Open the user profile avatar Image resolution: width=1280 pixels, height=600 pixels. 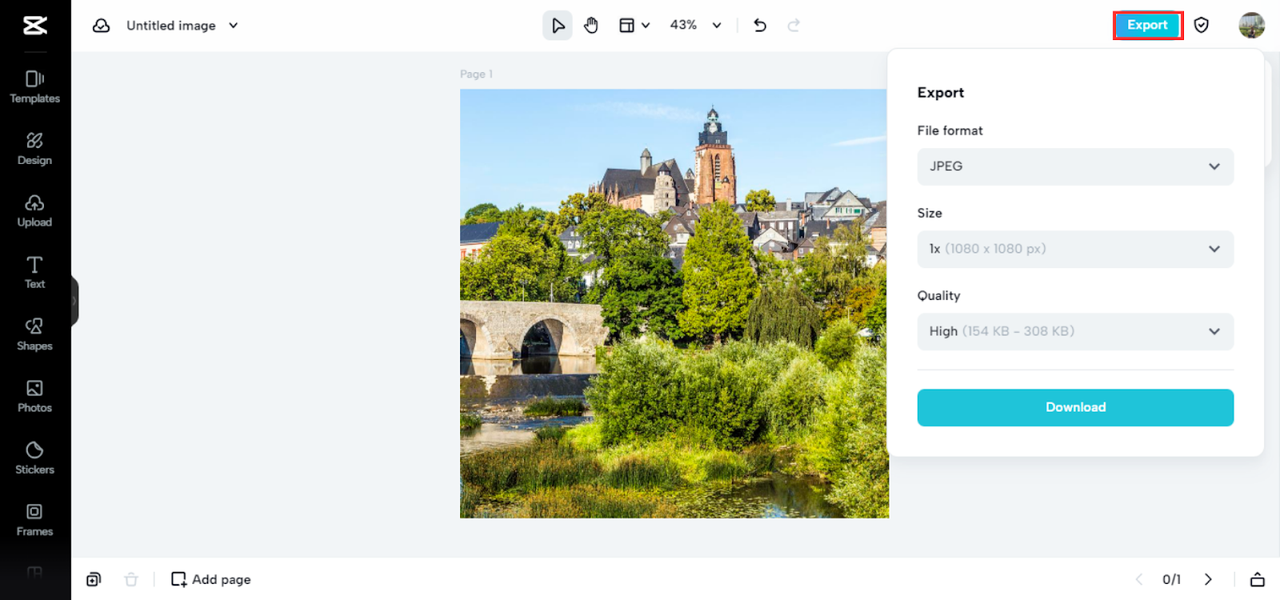point(1252,26)
